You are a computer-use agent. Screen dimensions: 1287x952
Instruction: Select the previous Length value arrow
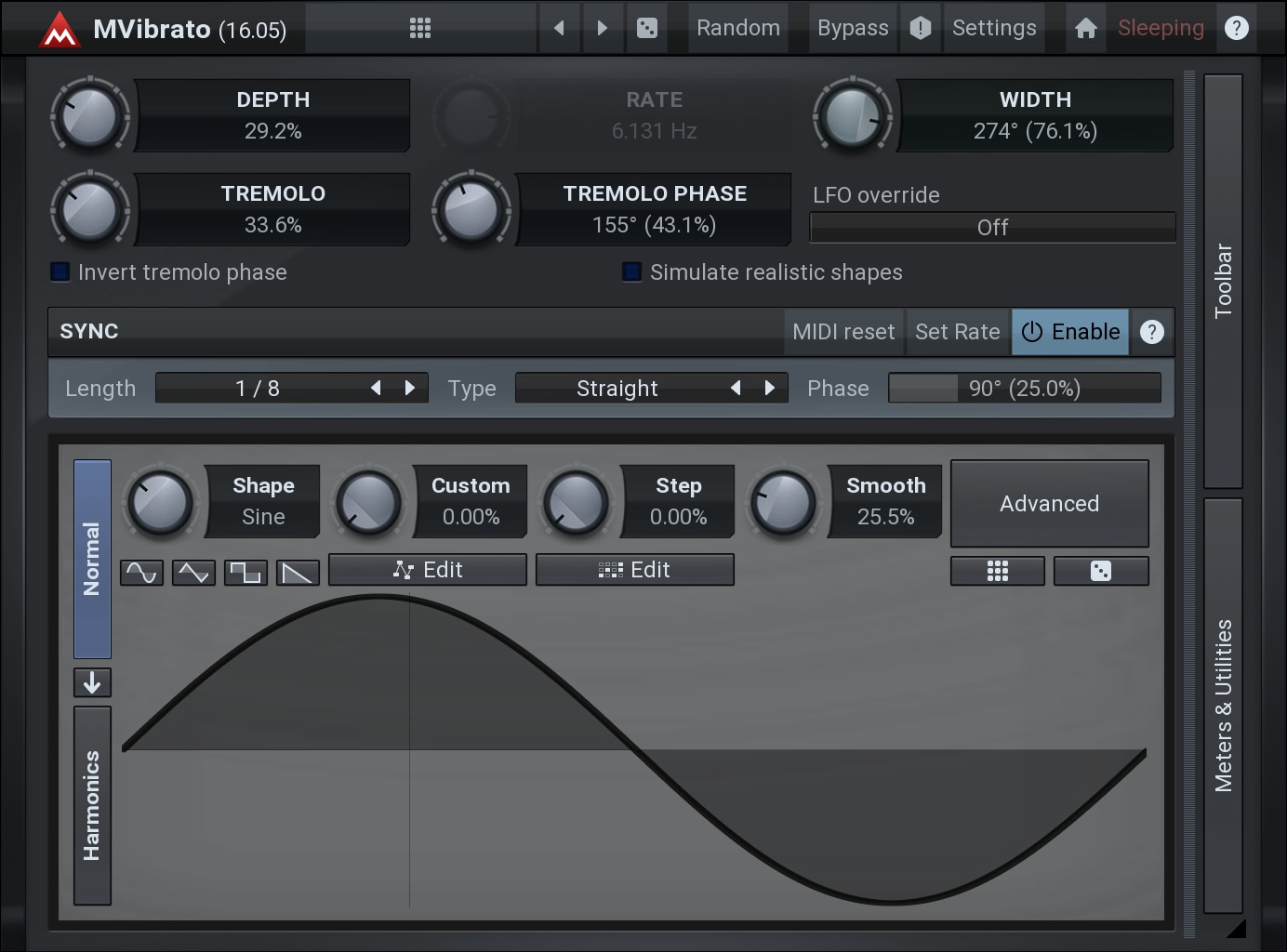376,388
